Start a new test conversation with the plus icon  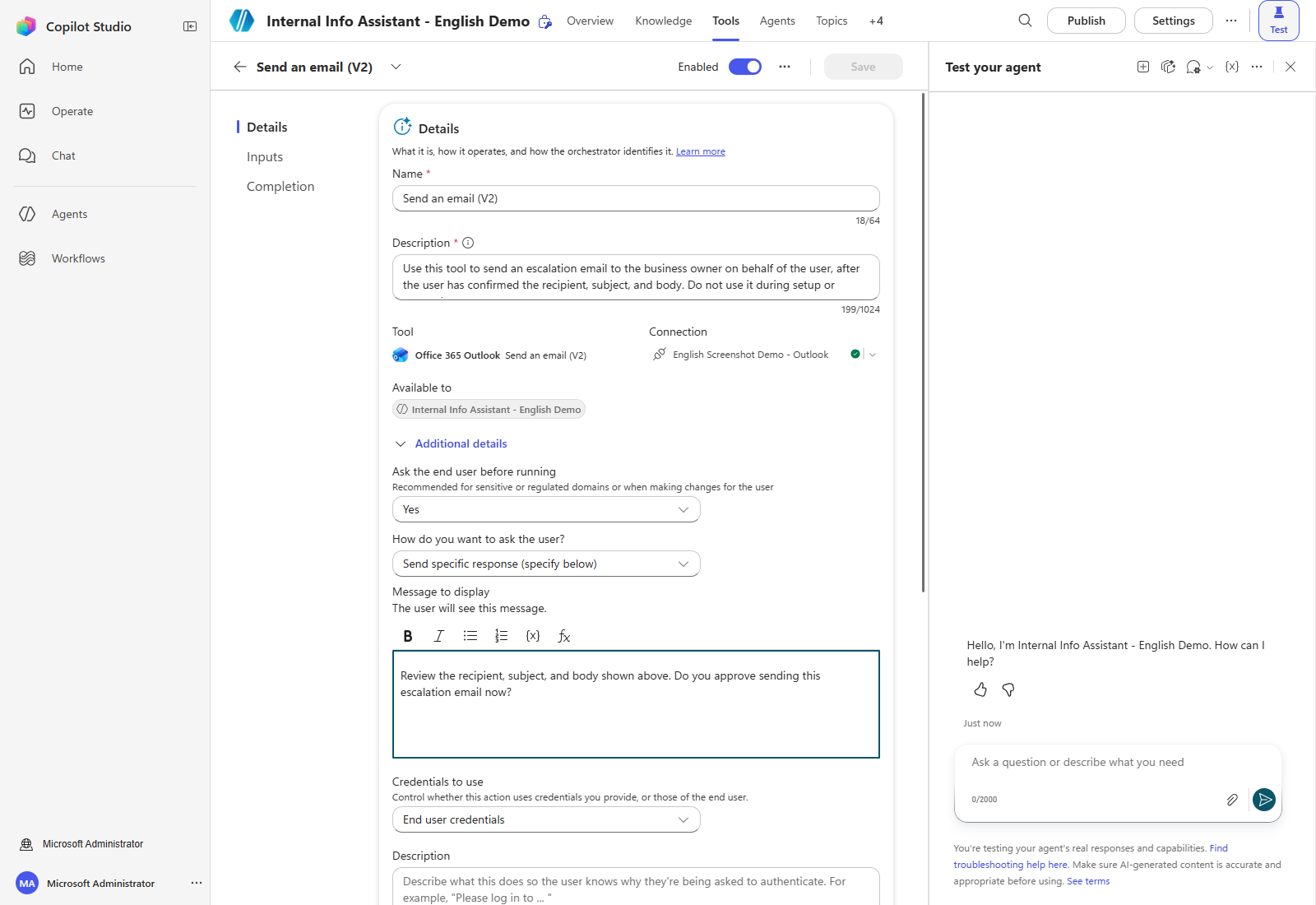tap(1143, 67)
